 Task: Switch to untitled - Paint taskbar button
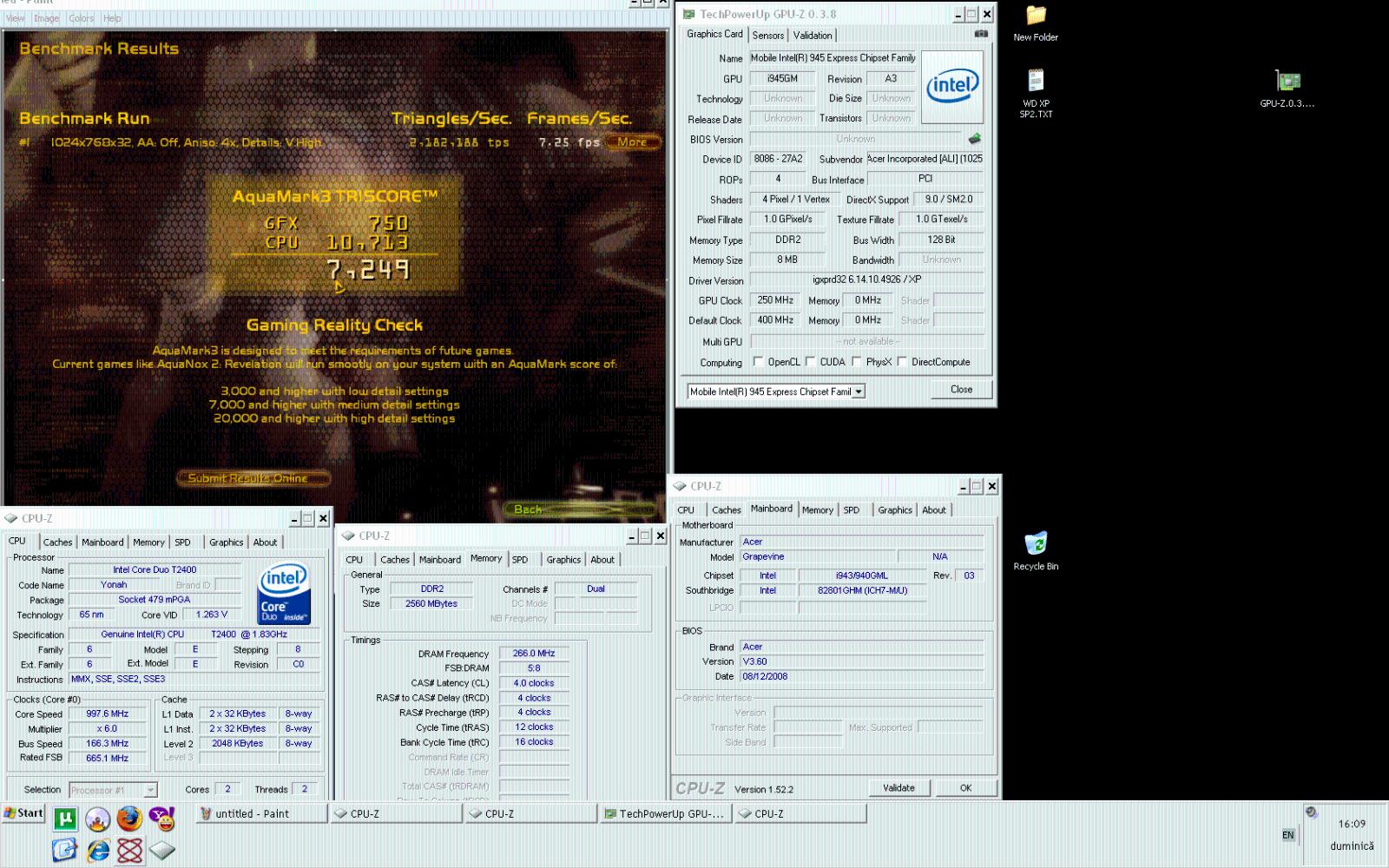pos(261,814)
